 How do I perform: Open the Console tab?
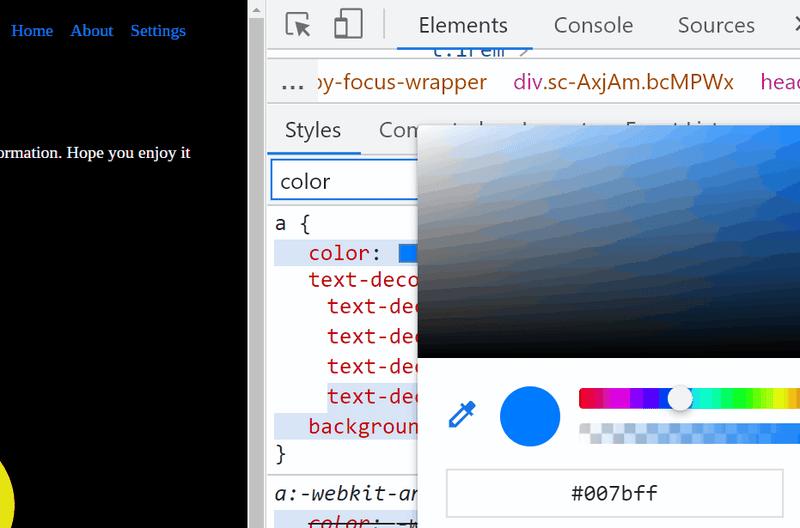[593, 25]
